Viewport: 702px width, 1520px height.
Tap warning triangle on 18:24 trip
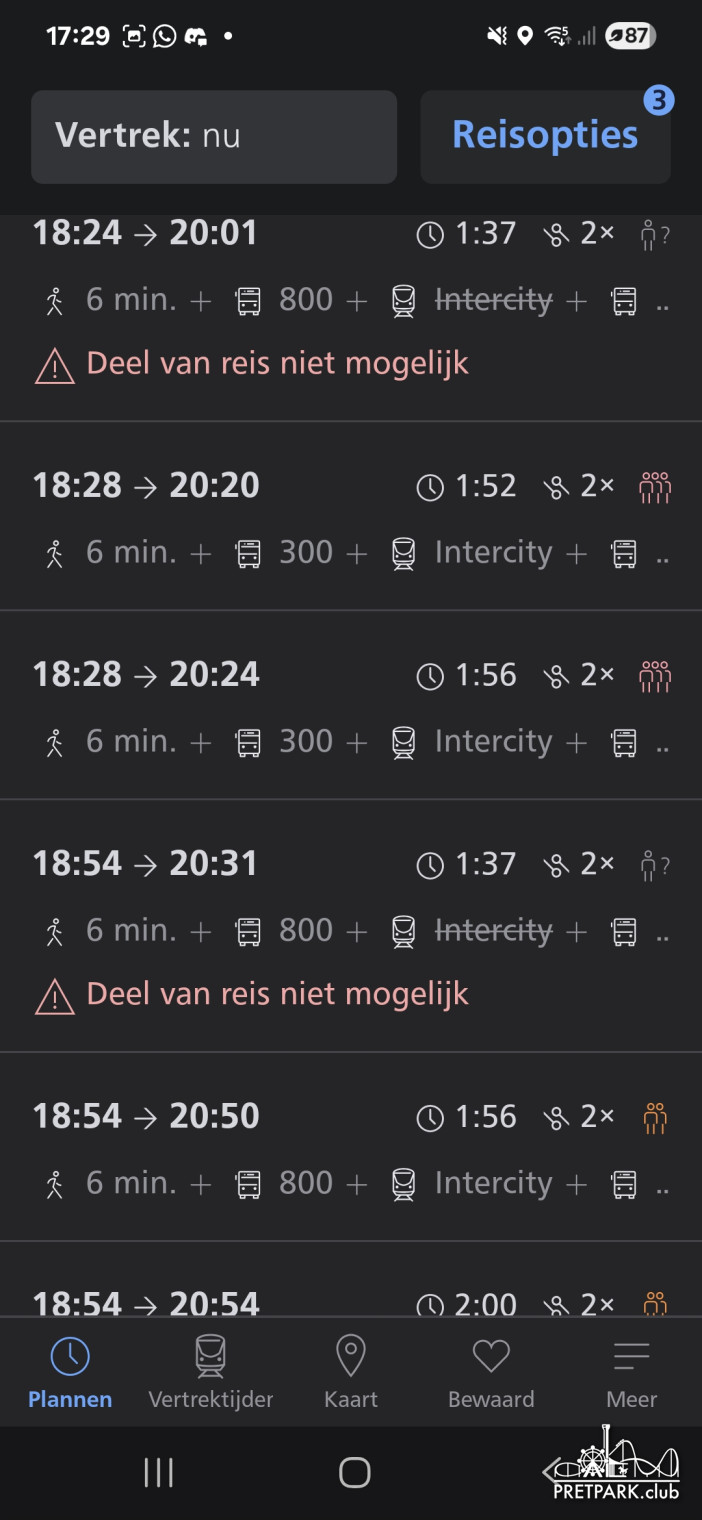point(54,365)
